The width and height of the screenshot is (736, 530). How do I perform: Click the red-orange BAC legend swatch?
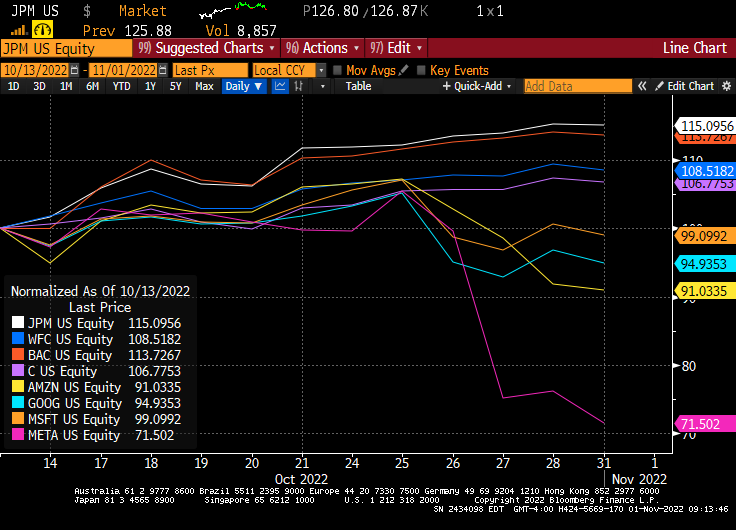(18, 354)
